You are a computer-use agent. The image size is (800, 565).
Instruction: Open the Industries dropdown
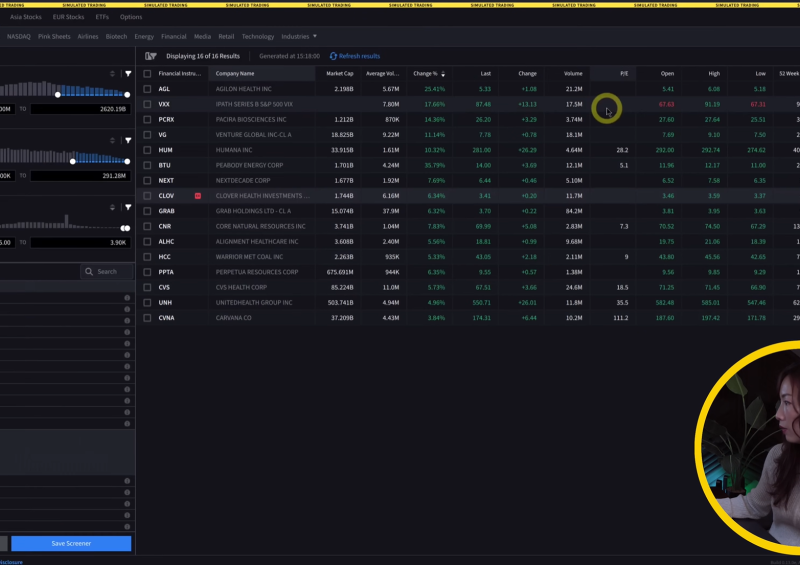(298, 36)
